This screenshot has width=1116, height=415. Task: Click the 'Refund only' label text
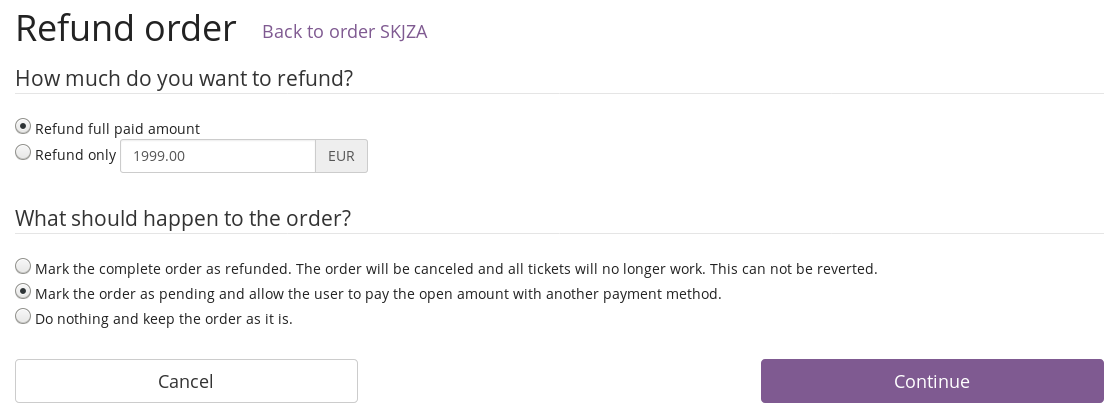[75, 155]
